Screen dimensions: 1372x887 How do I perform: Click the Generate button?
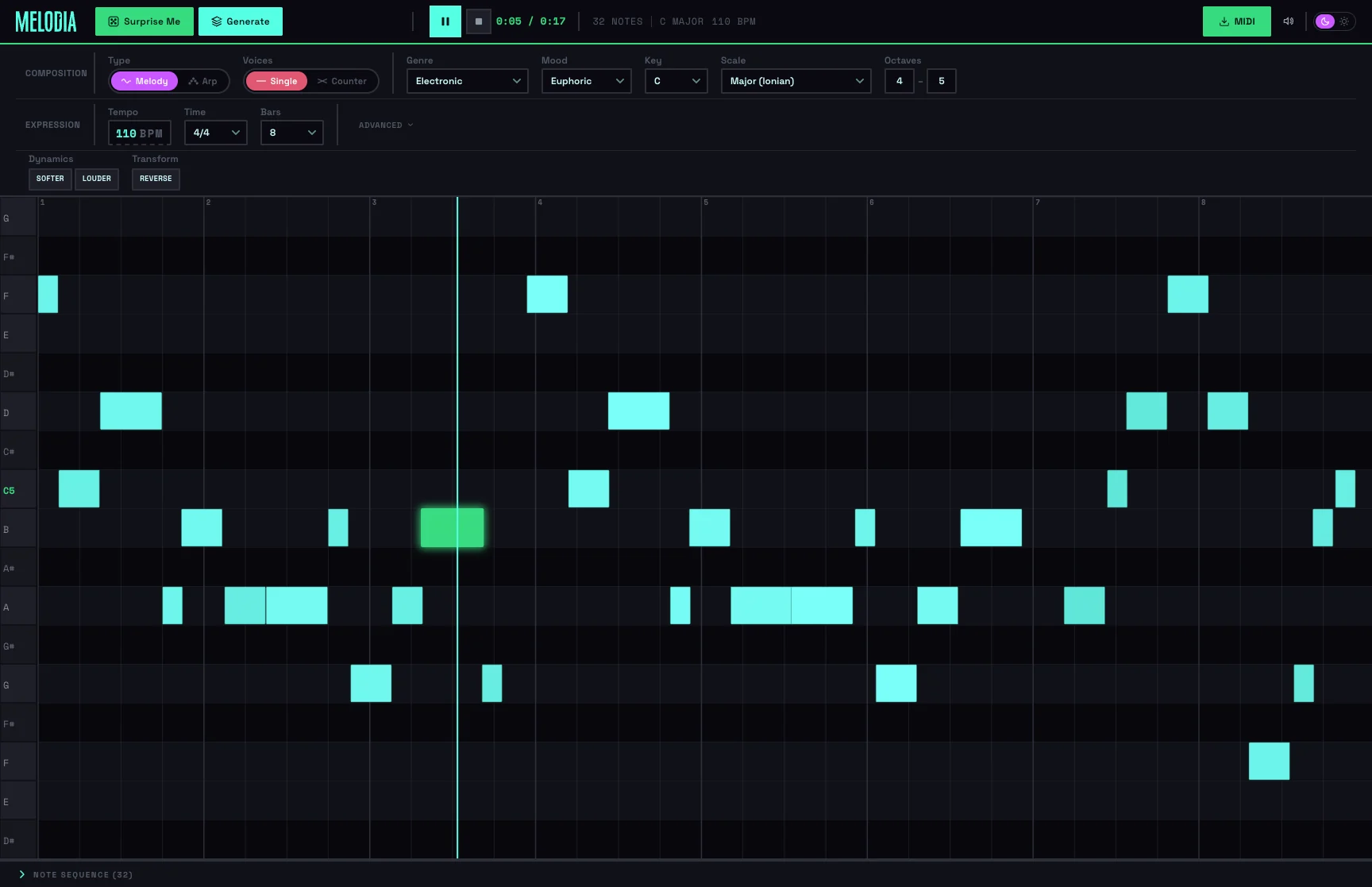point(241,21)
